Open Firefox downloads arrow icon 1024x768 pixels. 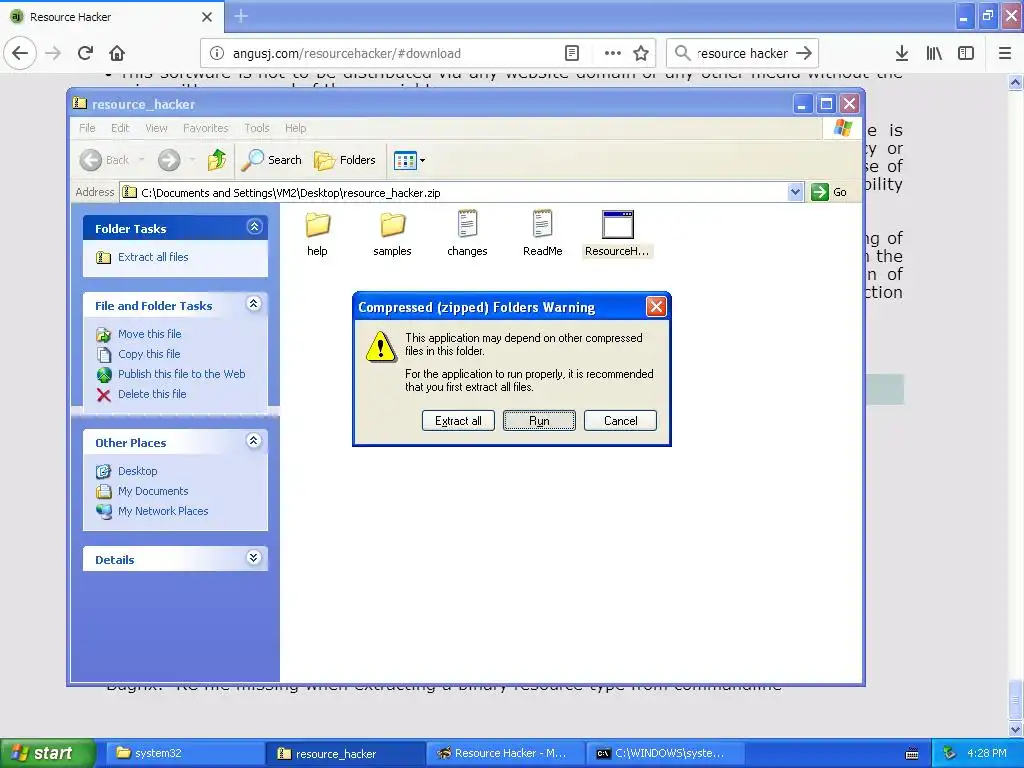[902, 54]
